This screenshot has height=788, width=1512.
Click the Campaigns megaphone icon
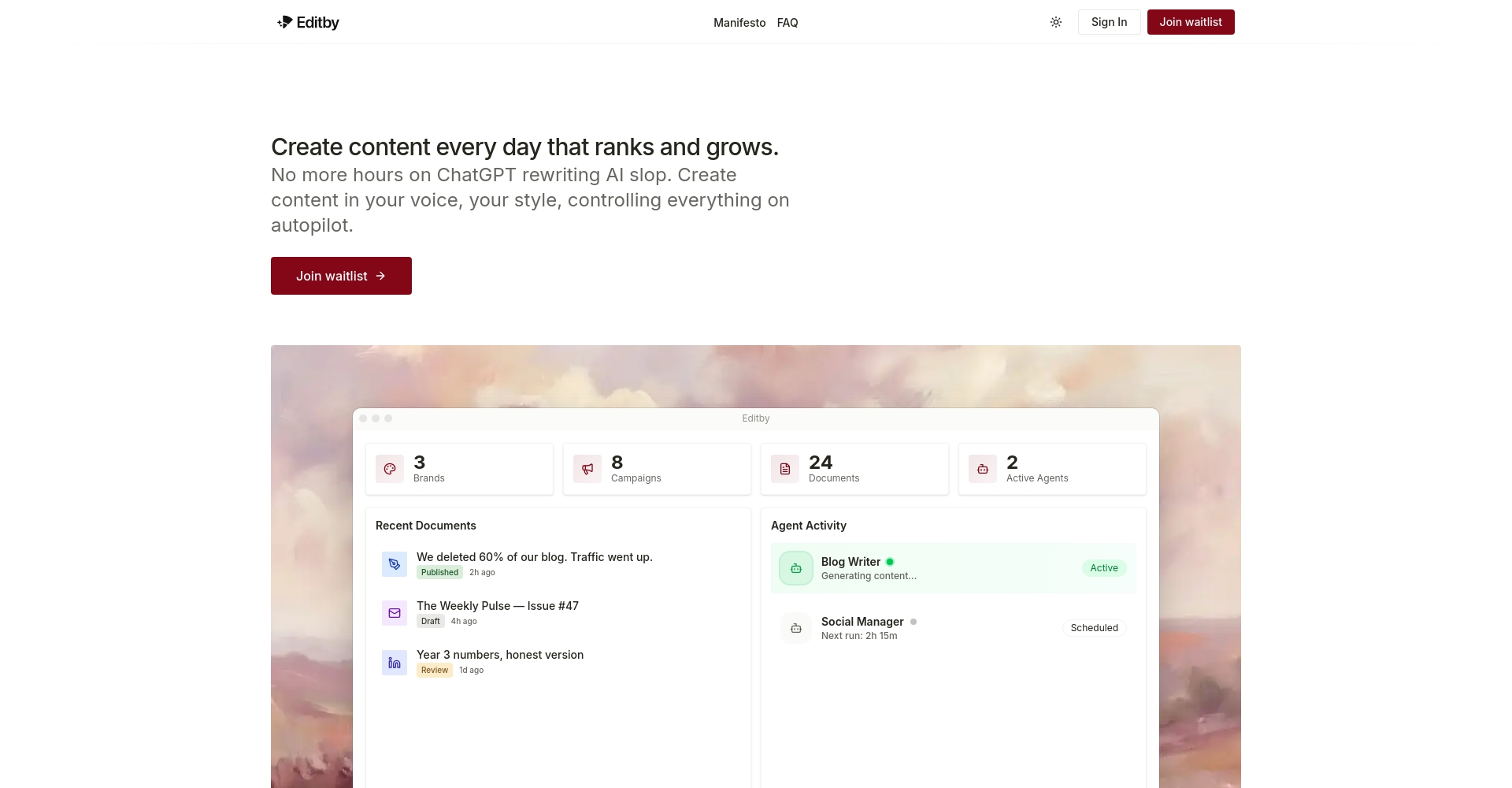[x=587, y=469]
